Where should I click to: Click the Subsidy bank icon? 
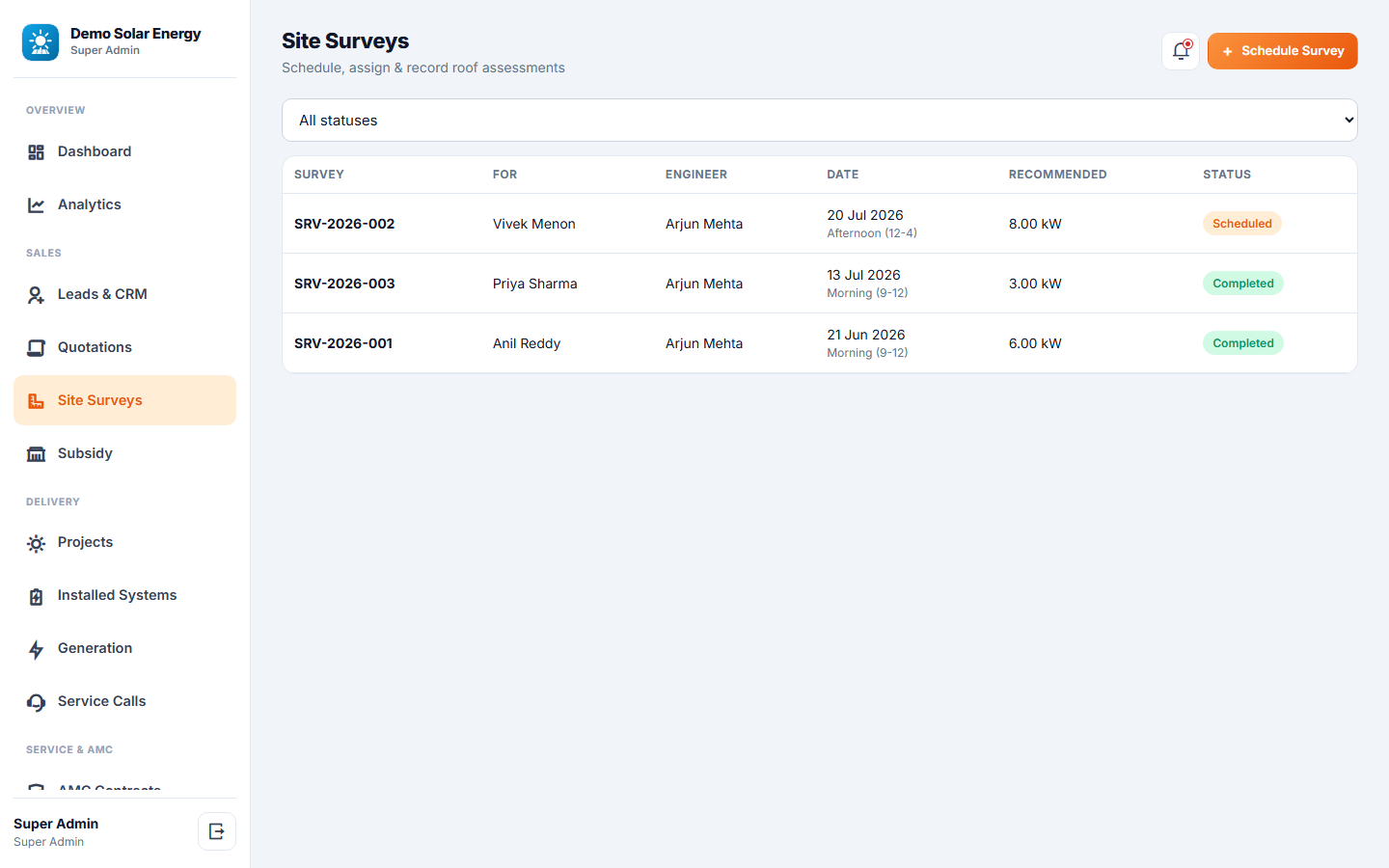tap(36, 454)
